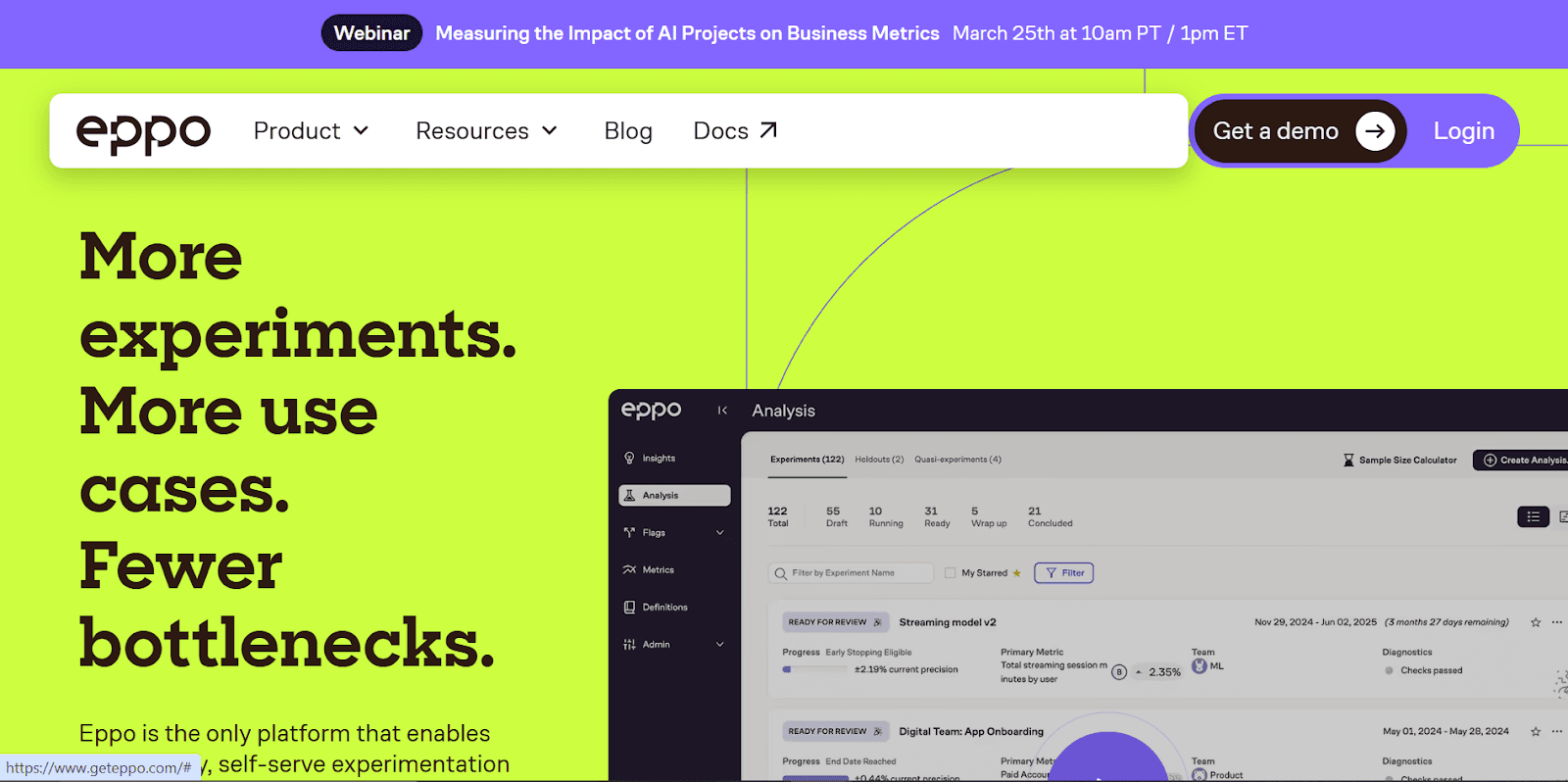Open the more options menu for Streaming model v2
The image size is (1568, 782).
point(1557,622)
